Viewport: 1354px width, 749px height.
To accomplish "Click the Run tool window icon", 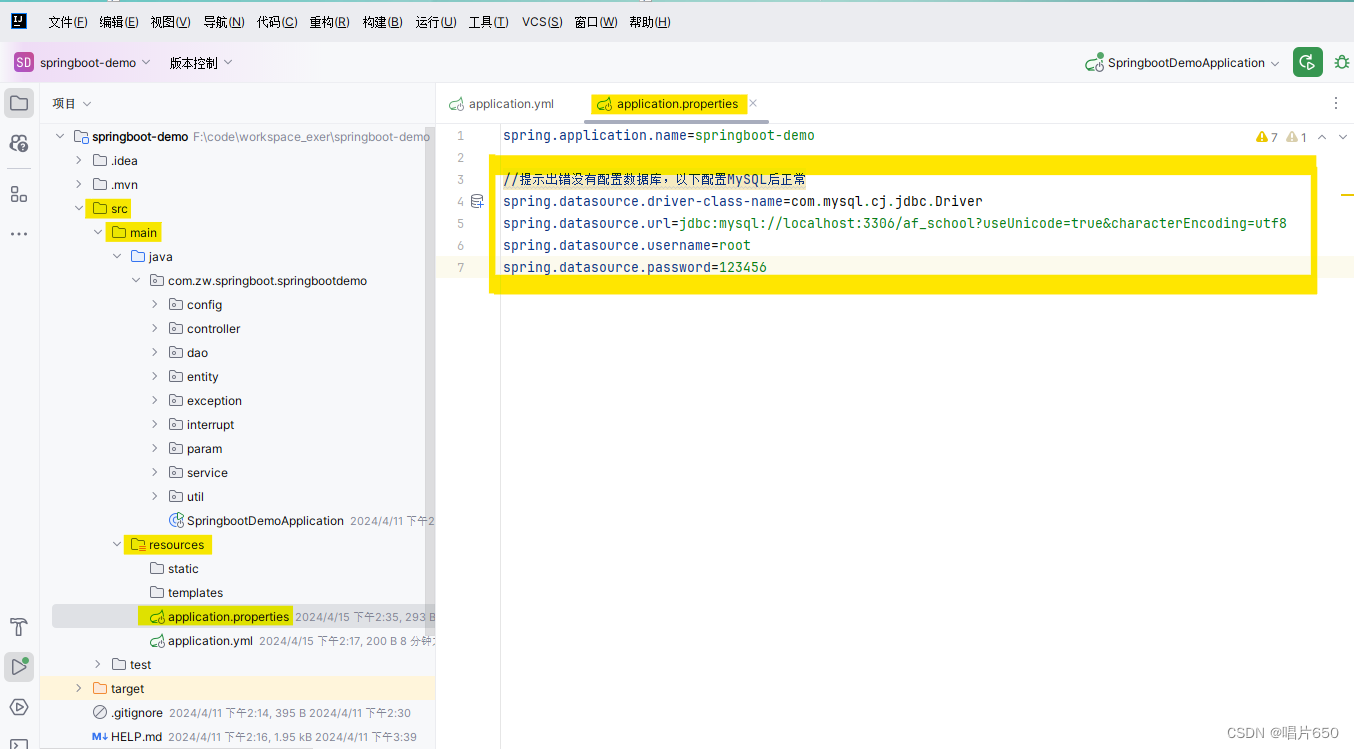I will point(18,666).
